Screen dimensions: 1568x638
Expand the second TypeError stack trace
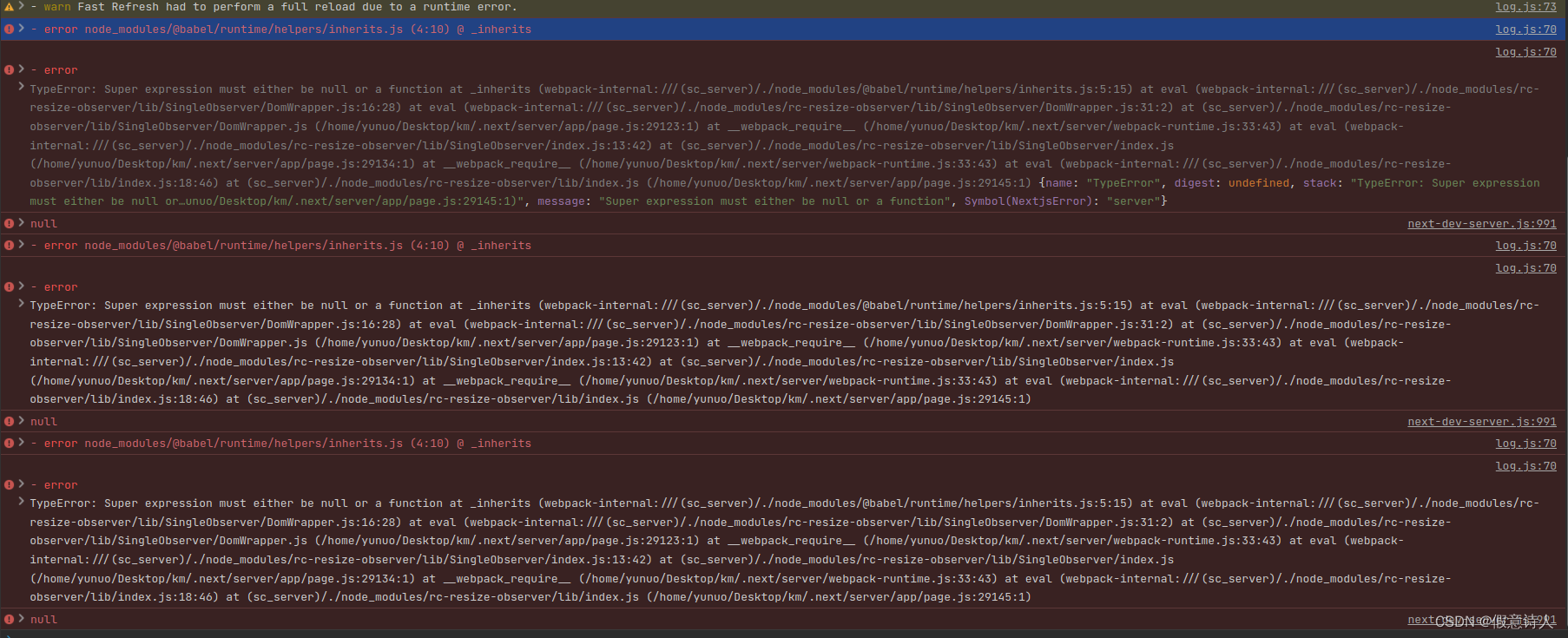pos(22,304)
